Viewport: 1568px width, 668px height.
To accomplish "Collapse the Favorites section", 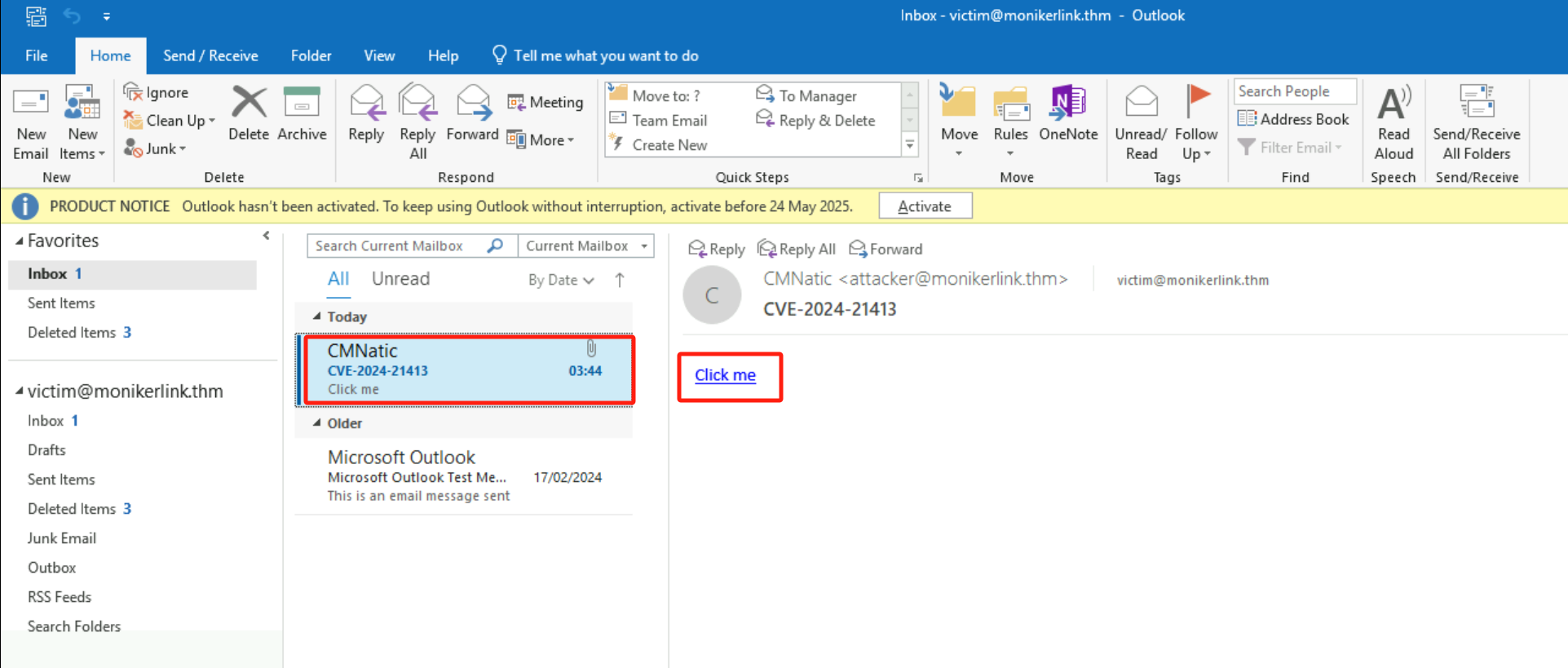I will pyautogui.click(x=19, y=241).
